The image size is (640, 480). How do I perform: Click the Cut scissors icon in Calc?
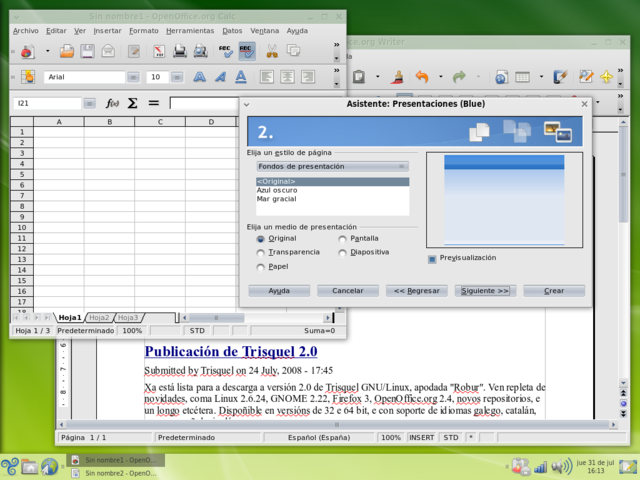click(272, 51)
